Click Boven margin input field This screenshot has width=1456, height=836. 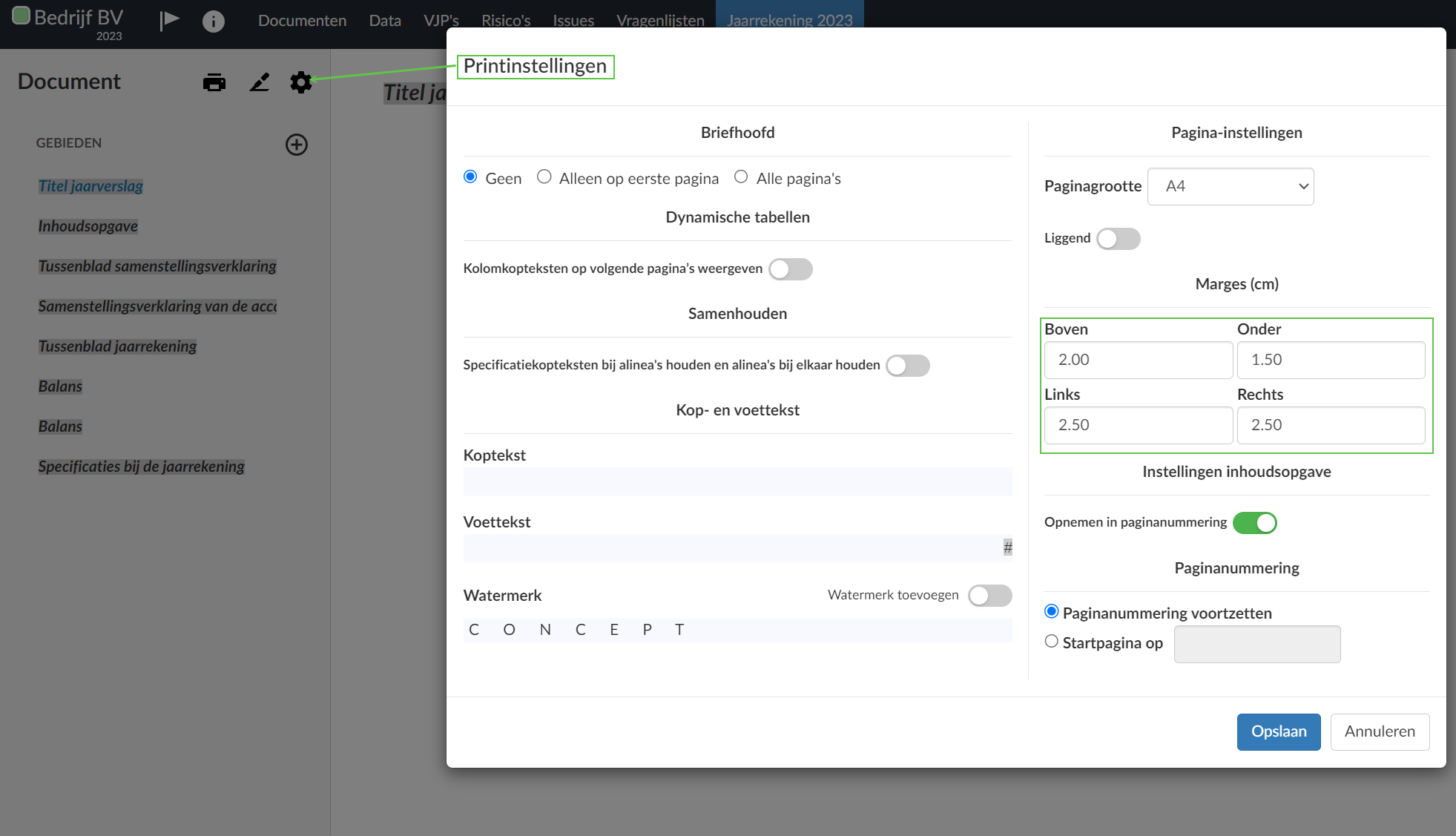1139,360
